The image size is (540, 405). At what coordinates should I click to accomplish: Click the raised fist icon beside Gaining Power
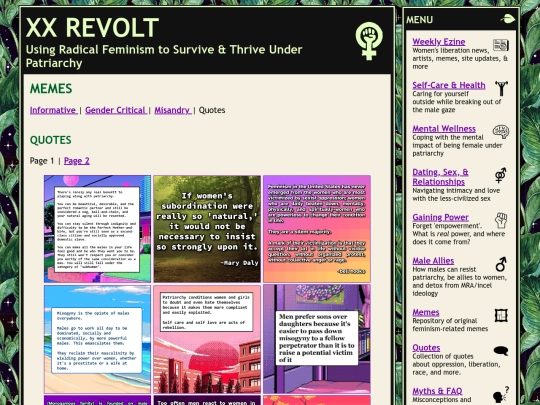501,220
